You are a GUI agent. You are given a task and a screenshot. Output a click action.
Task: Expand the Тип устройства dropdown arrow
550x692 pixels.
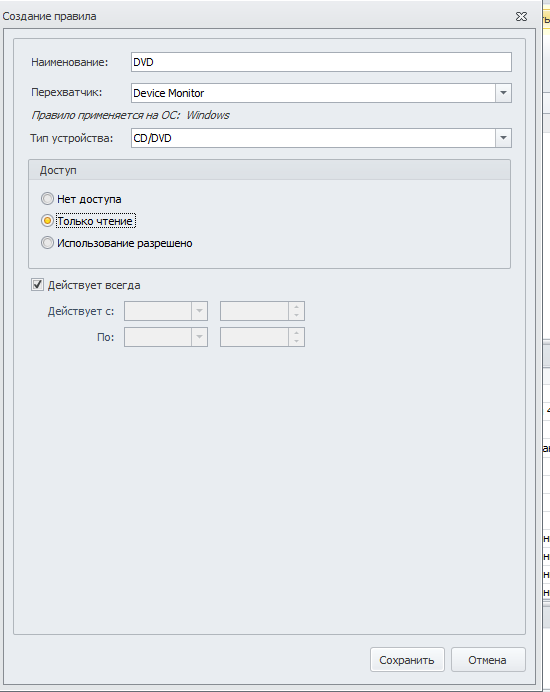pyautogui.click(x=503, y=138)
